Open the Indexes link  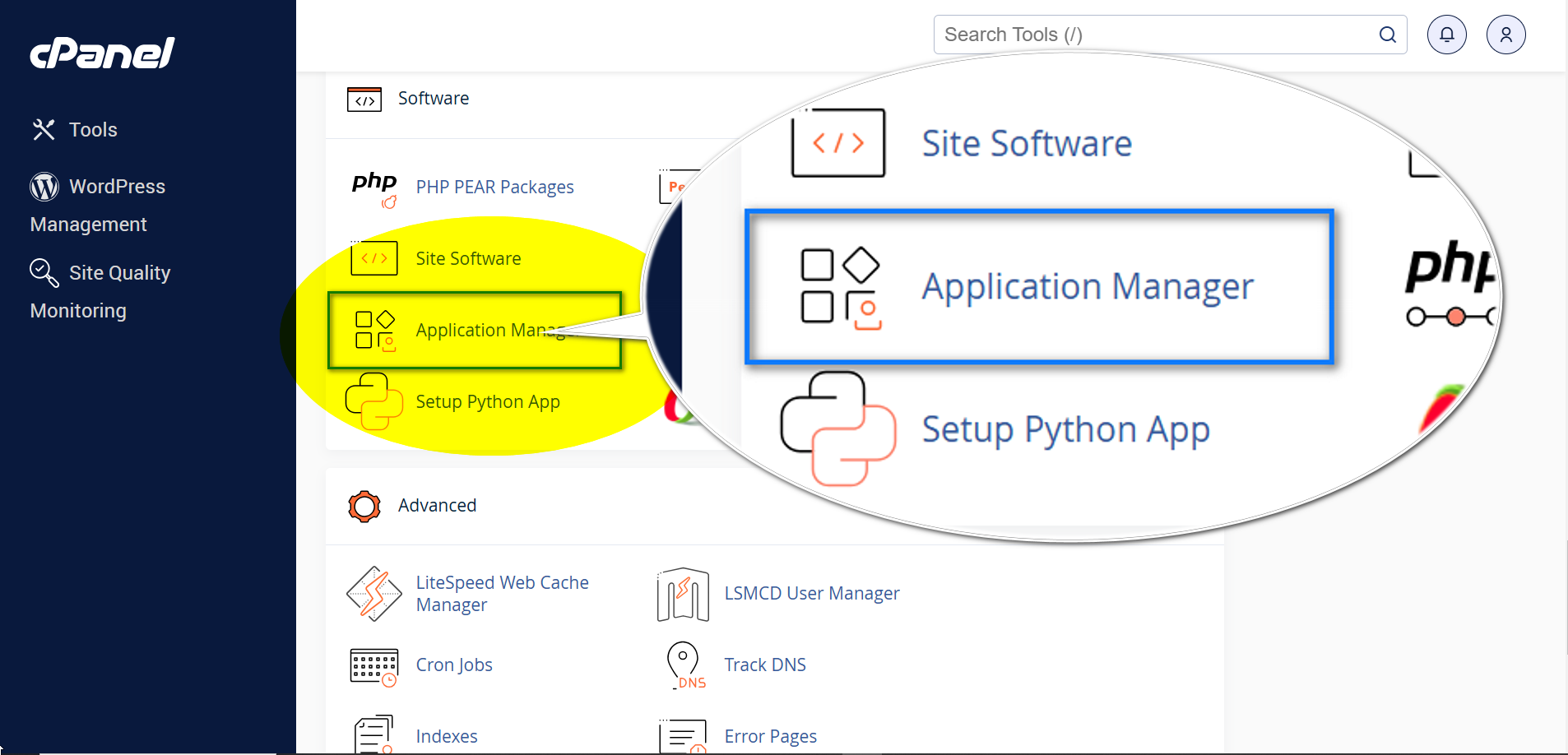point(446,737)
